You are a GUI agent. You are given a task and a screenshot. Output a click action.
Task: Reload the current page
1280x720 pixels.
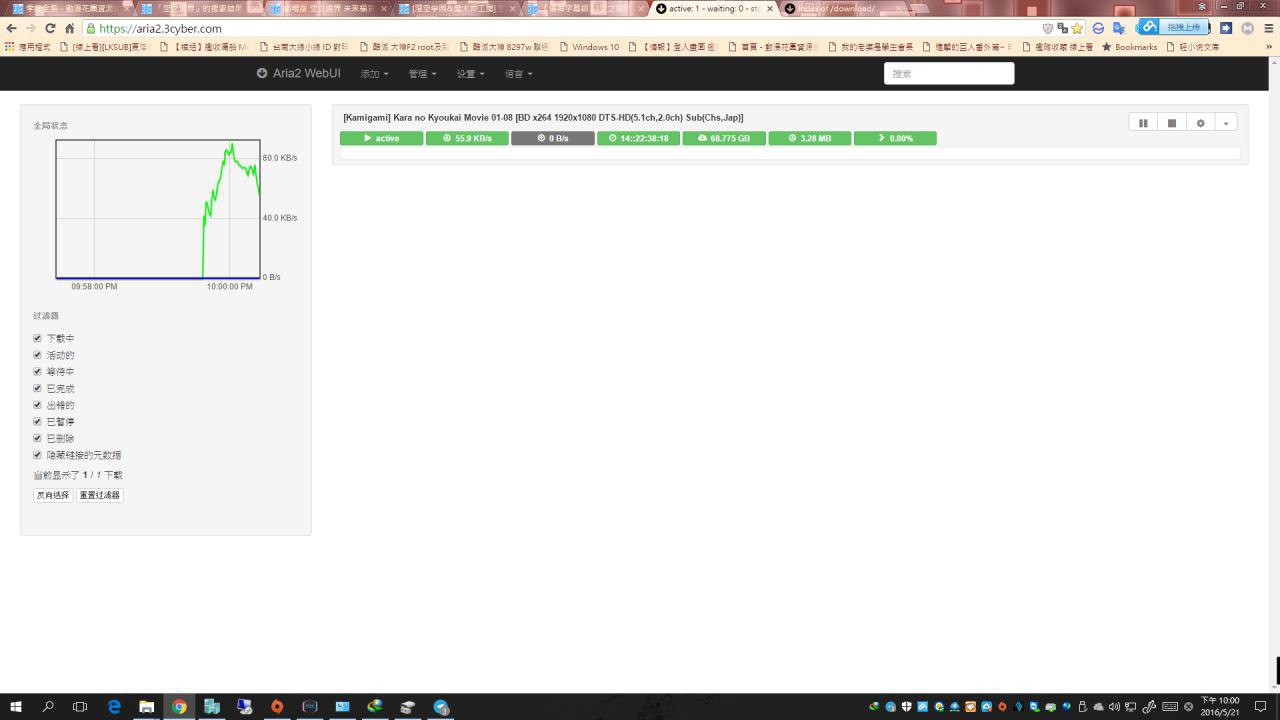[50, 28]
